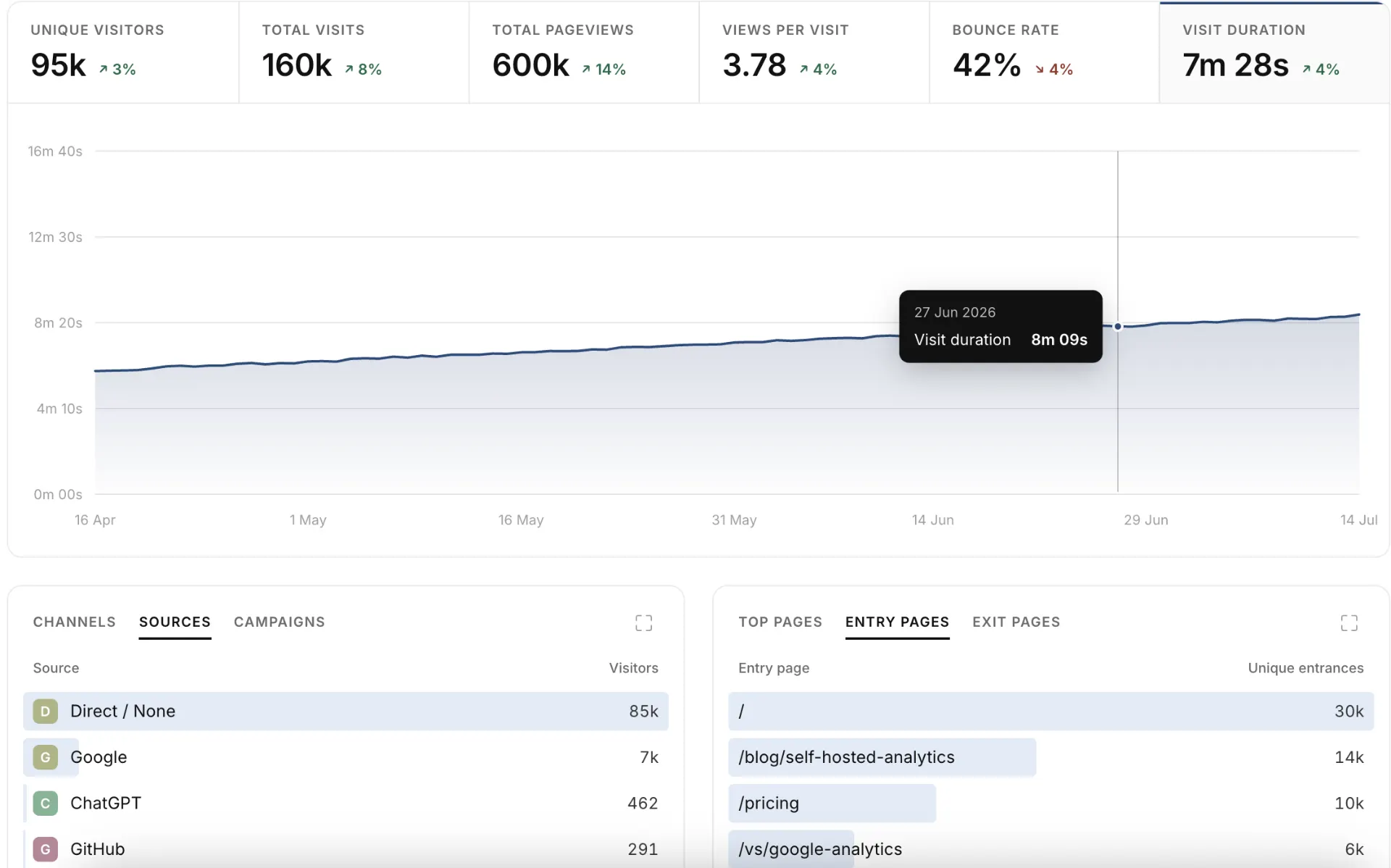
Task: Switch to the Exit Pages tab
Action: 1016,622
